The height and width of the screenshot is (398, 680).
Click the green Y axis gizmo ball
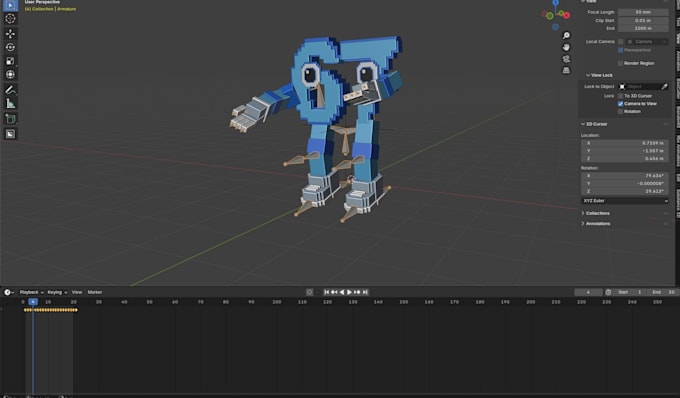[x=549, y=16]
